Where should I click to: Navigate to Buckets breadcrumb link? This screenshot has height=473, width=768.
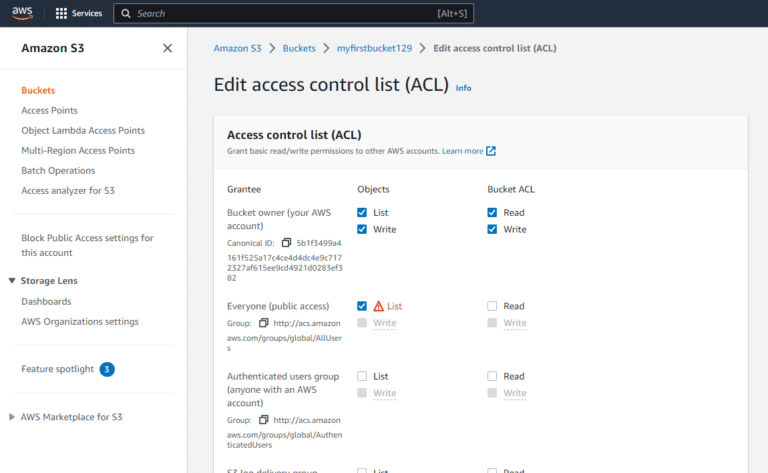pos(299,48)
